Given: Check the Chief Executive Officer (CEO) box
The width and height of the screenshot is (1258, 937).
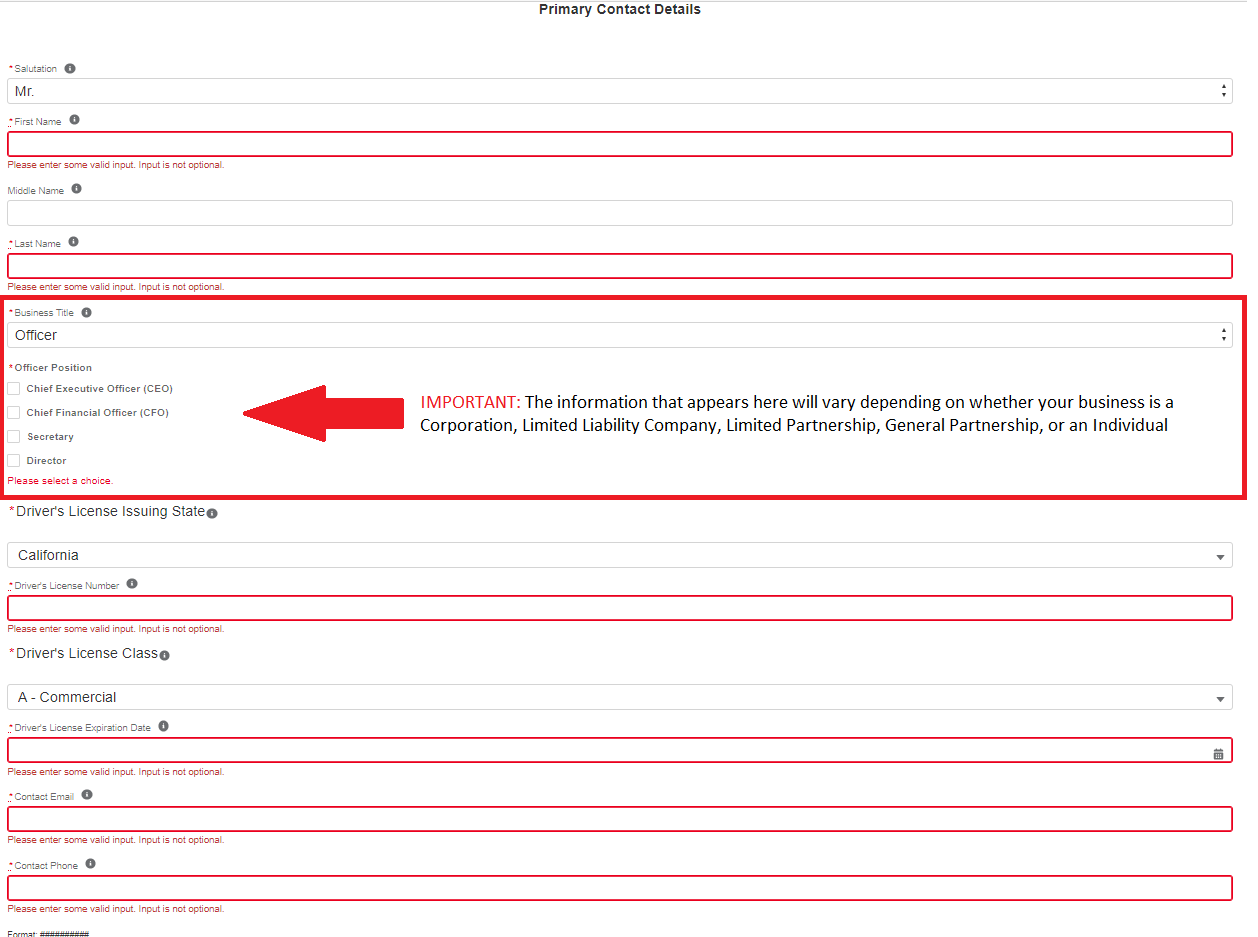Looking at the screenshot, I should [14, 388].
